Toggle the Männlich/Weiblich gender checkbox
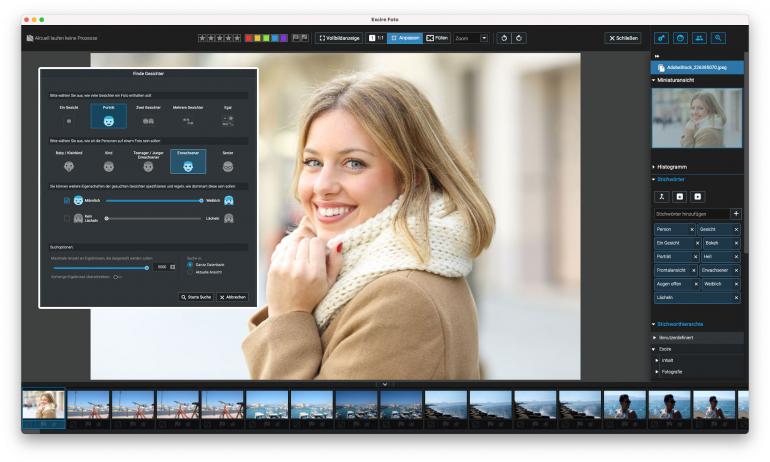 [67, 200]
